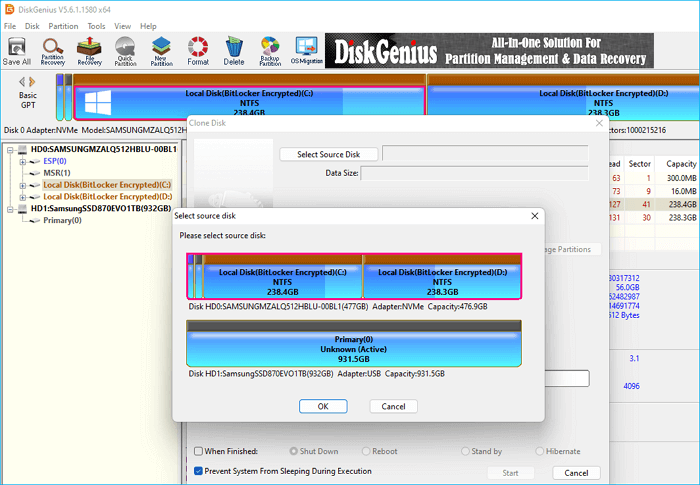Image resolution: width=700 pixels, height=485 pixels.
Task: Expand Local Disk D: tree node
Action: point(22,197)
